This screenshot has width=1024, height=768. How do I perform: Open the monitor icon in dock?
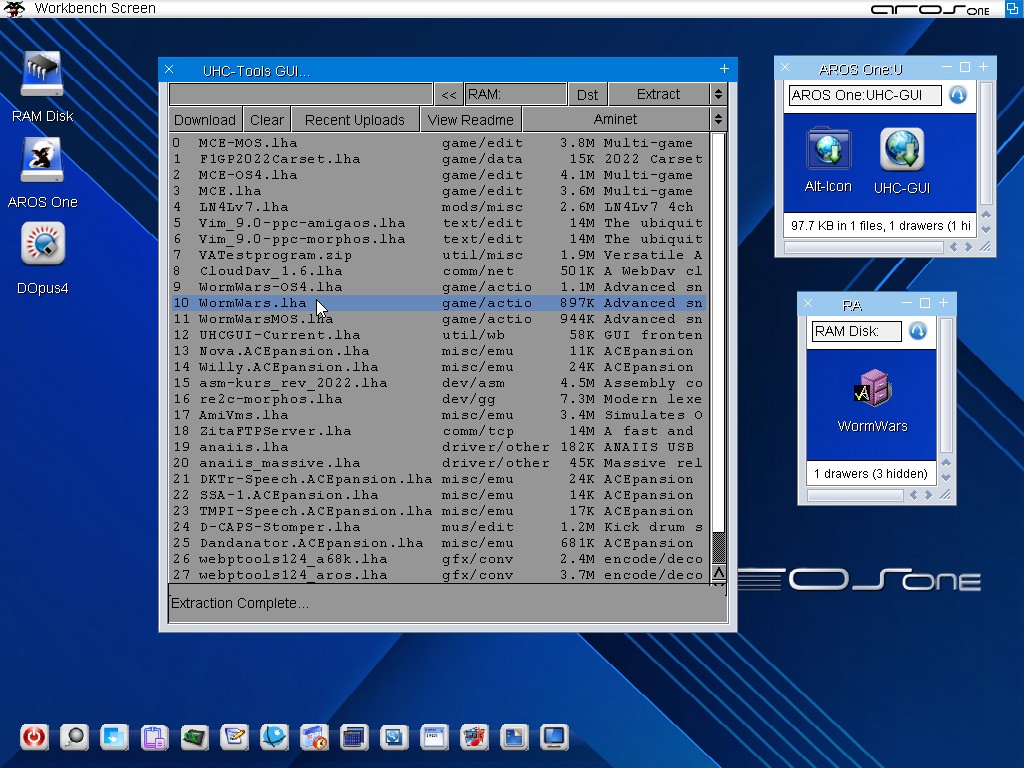click(554, 738)
